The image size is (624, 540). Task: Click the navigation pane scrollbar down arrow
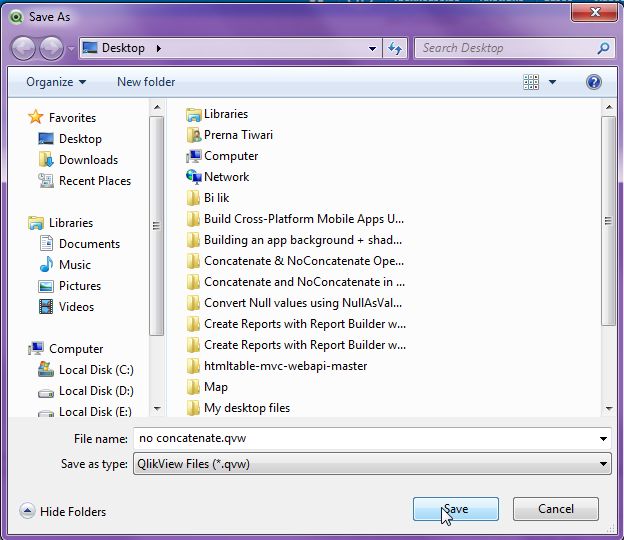point(157,409)
